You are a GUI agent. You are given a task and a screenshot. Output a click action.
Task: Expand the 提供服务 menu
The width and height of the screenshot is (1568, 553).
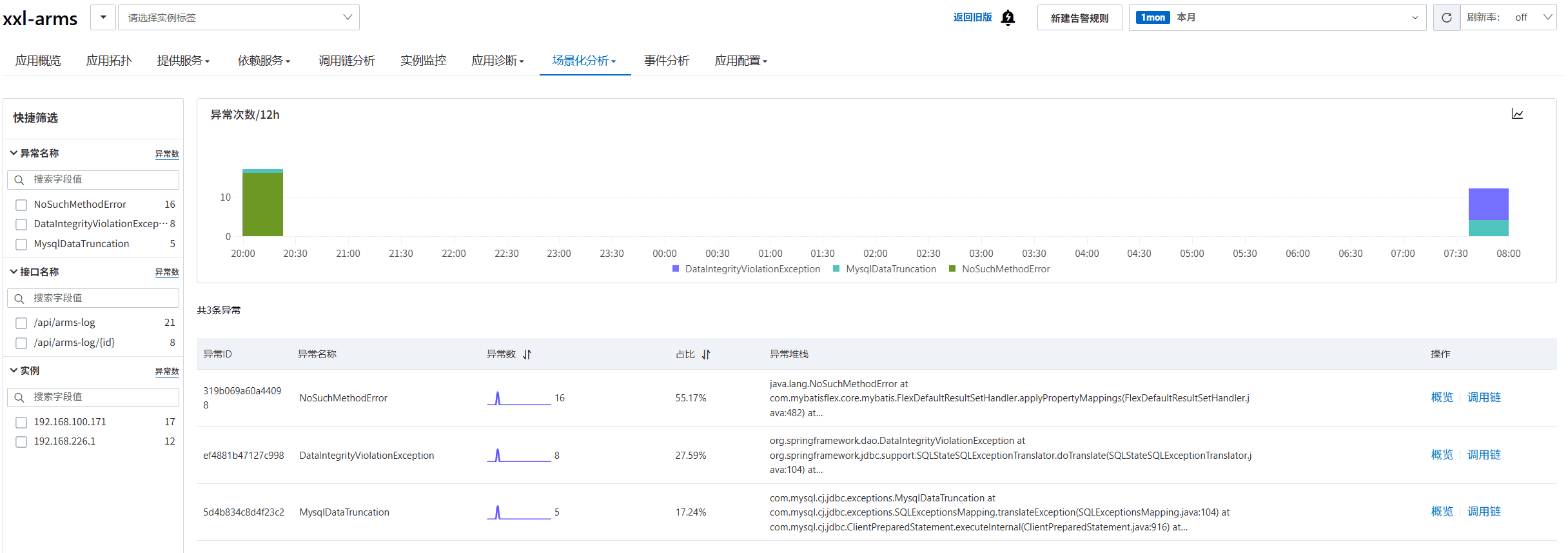[x=183, y=61]
